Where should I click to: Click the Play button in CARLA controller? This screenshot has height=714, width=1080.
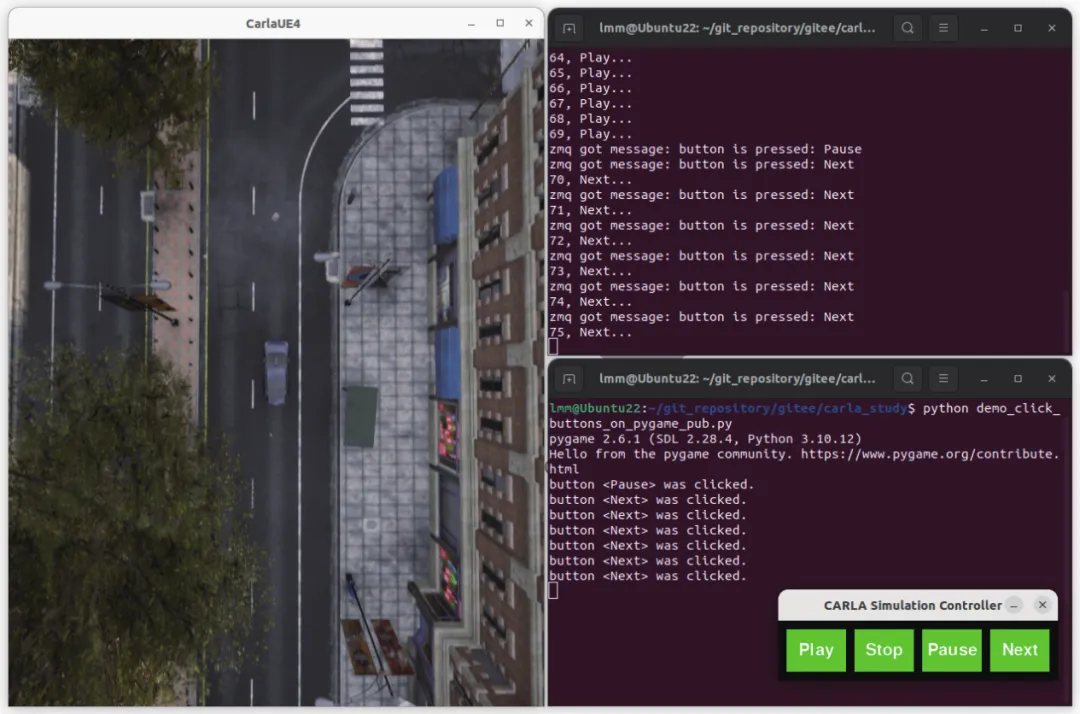coord(816,649)
